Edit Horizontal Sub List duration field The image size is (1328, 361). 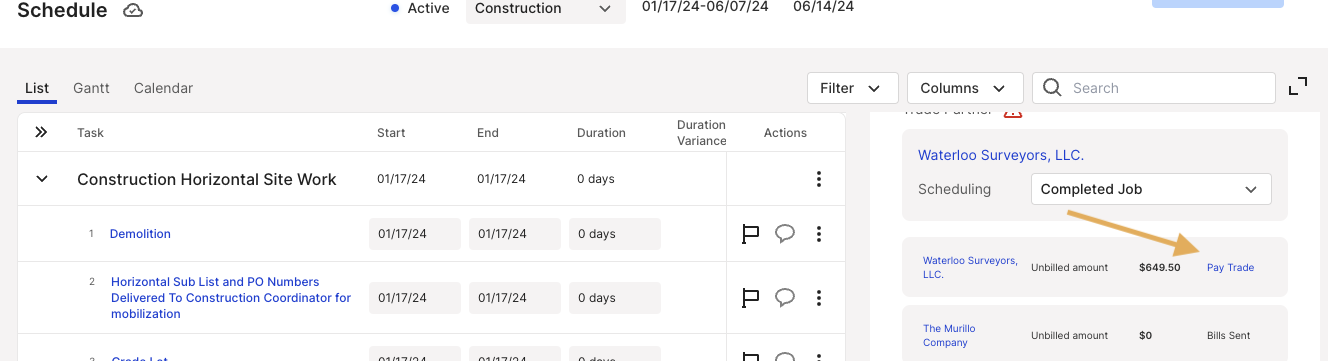pyautogui.click(x=615, y=298)
